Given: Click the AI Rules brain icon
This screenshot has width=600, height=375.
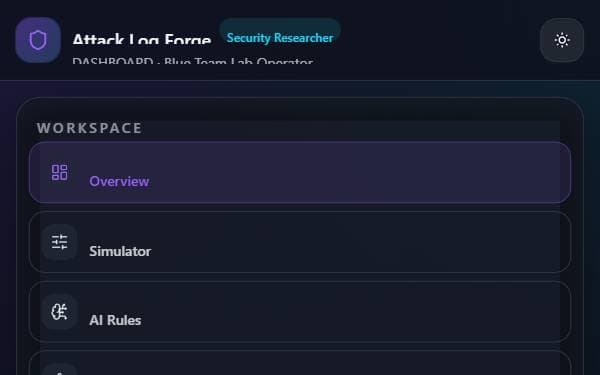Looking at the screenshot, I should coord(60,312).
